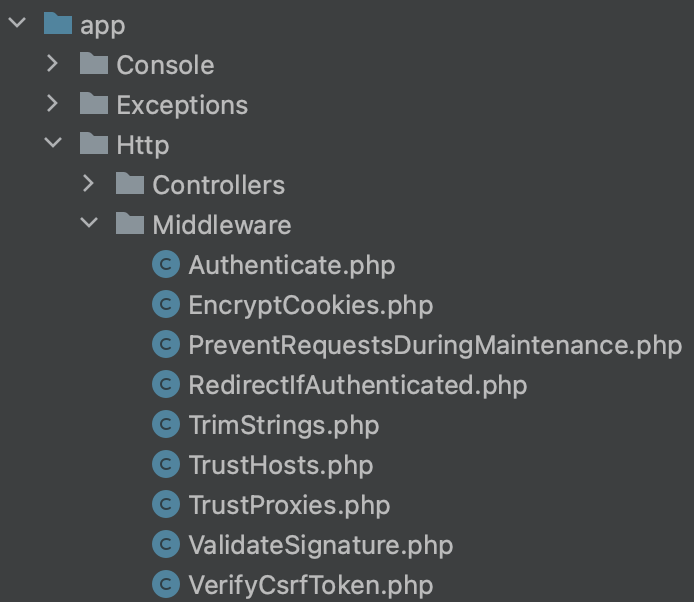Collapse the Http folder chevron
Screen dimensions: 694x602
53,144
